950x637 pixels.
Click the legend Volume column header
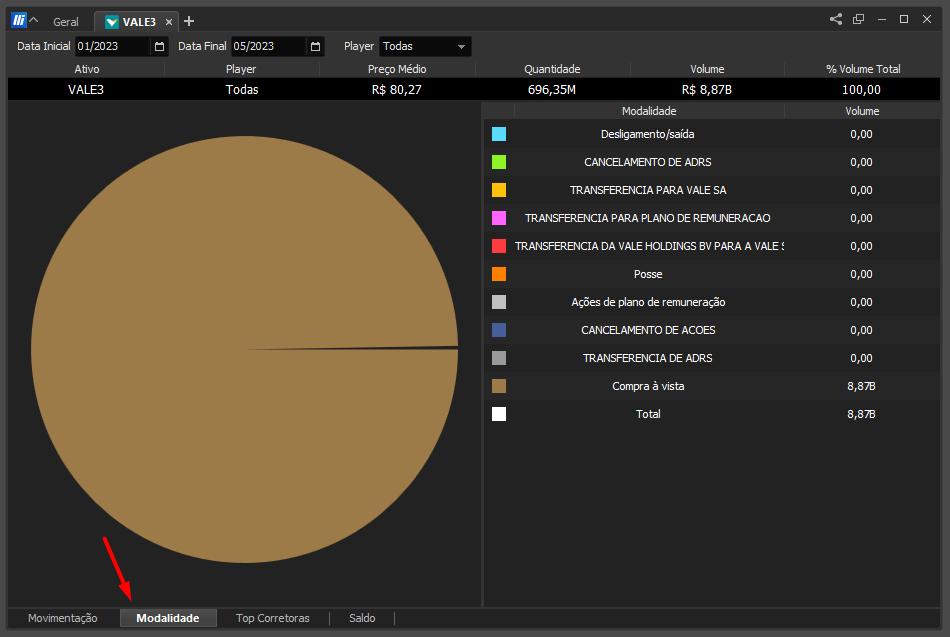(x=862, y=111)
